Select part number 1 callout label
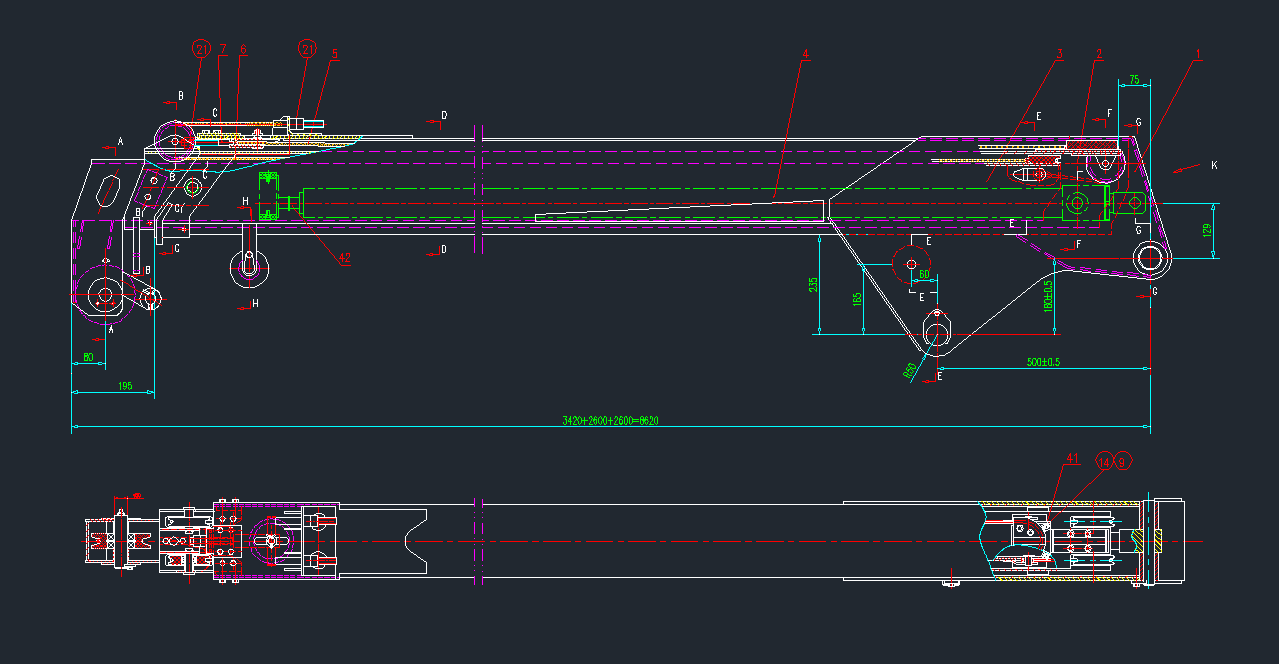 click(x=1198, y=54)
